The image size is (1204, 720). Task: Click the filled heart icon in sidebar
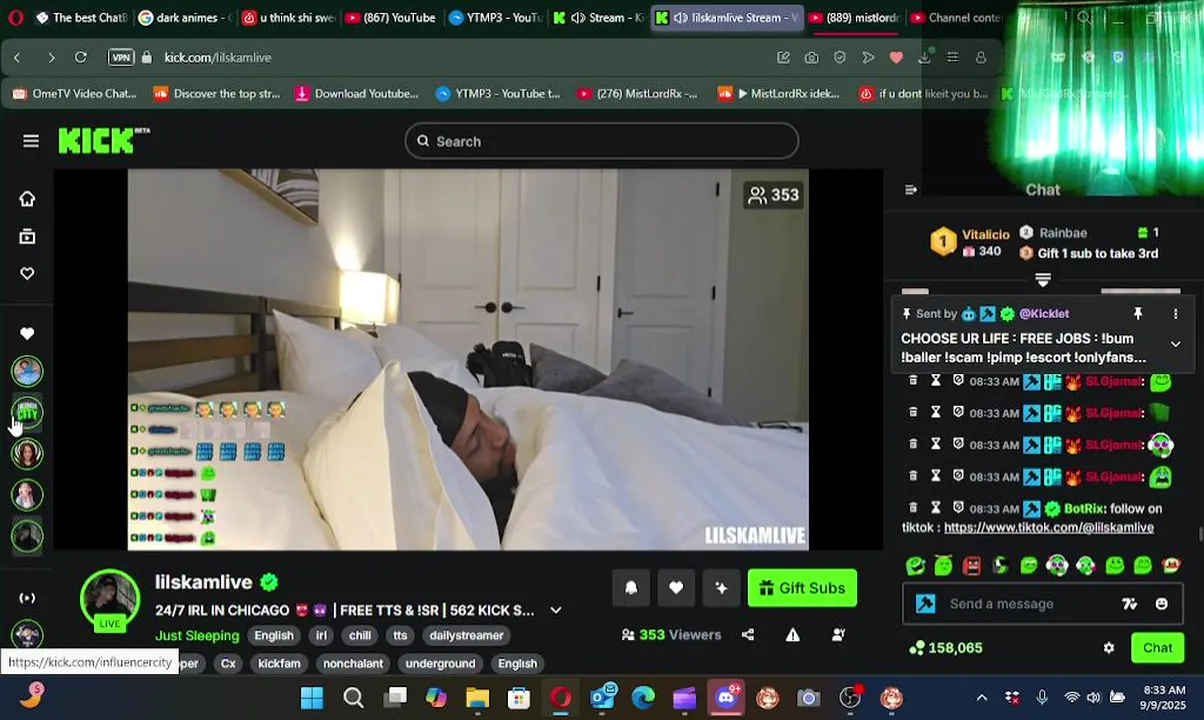(x=27, y=333)
